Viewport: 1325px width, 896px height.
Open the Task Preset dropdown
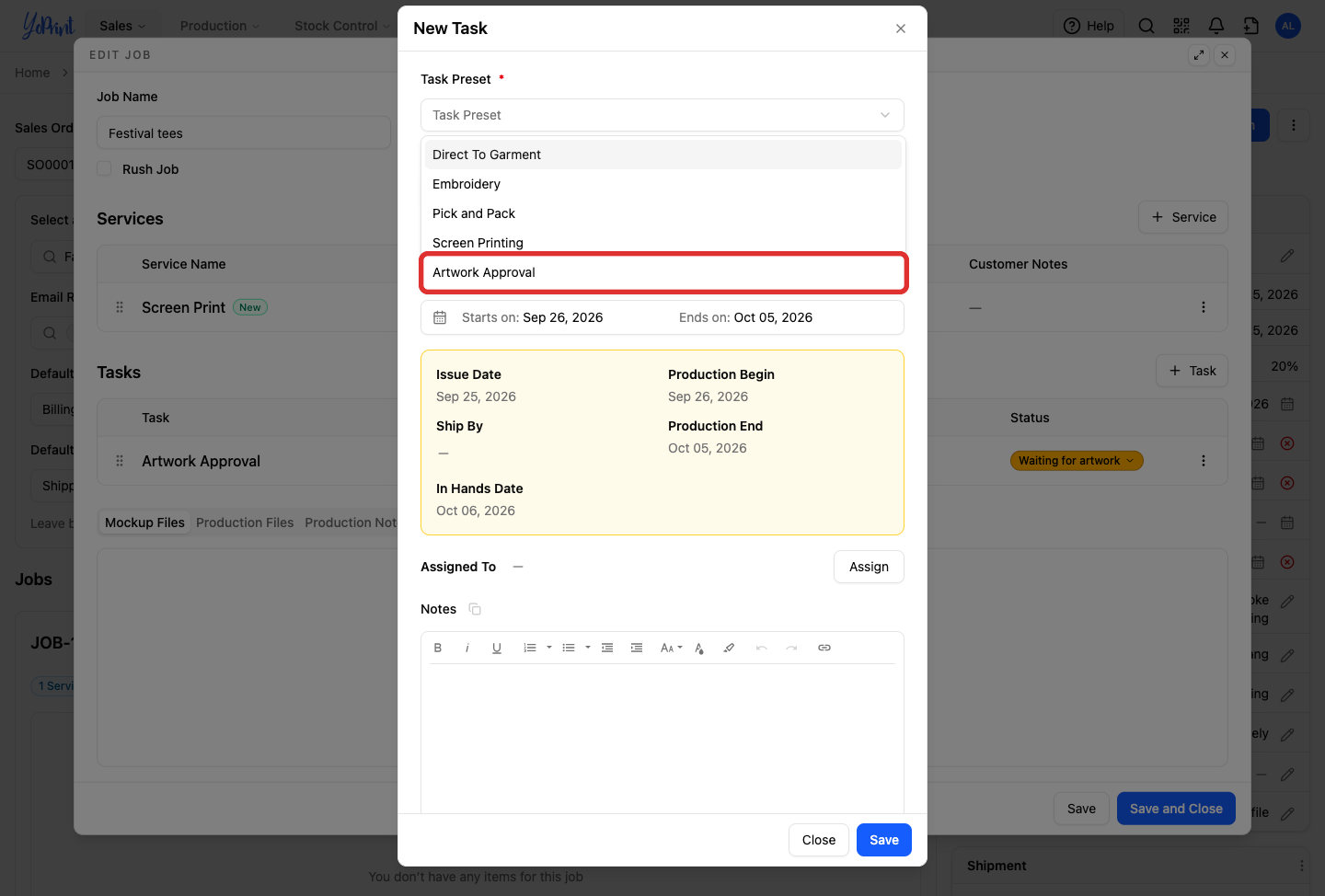[662, 115]
